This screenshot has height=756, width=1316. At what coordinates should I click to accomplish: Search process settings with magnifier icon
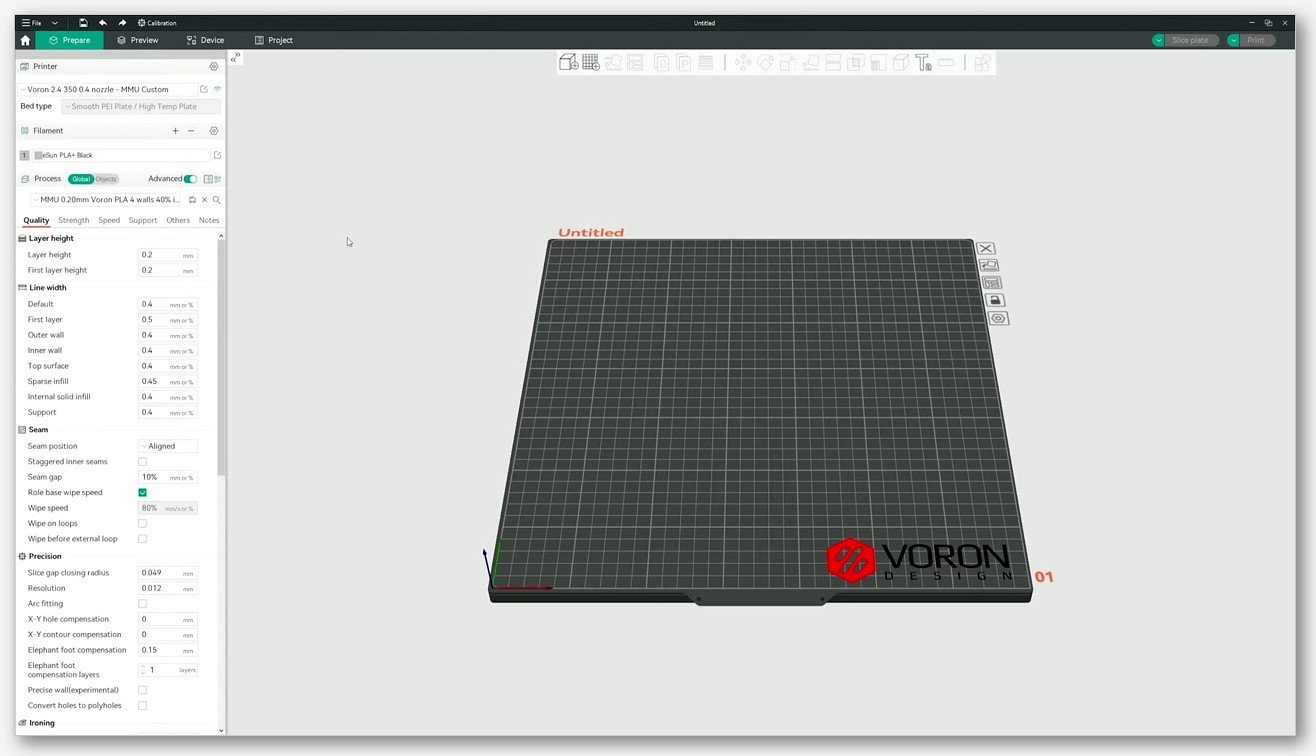(216, 200)
